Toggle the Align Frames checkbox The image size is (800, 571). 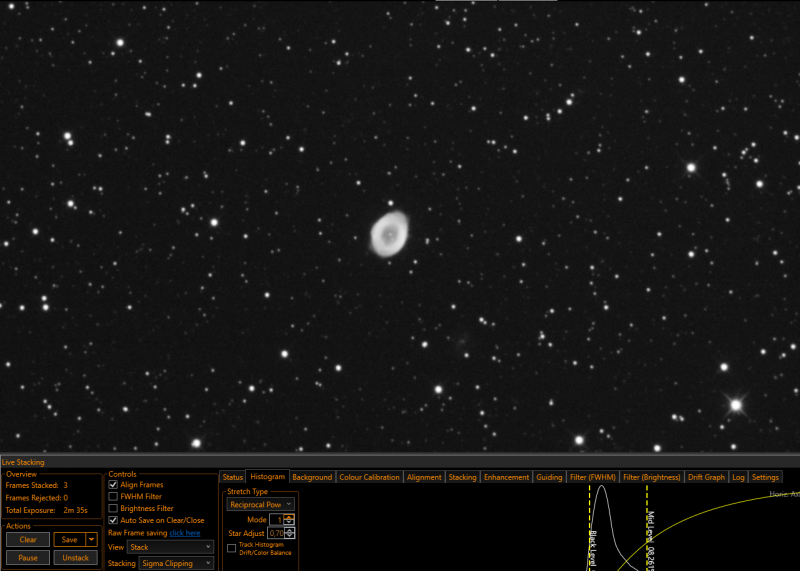pyautogui.click(x=113, y=485)
